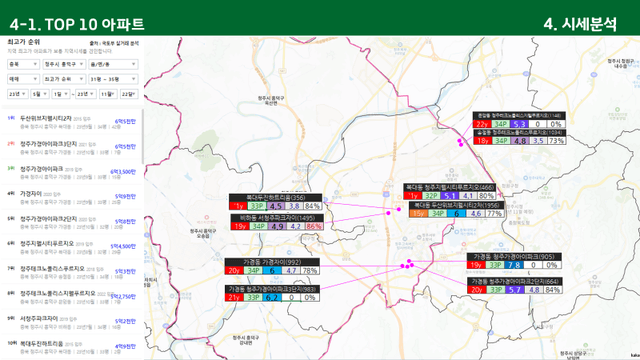Viewport: 640px width, 360px height.
Task: Open the 31평 ~ 35평 size dropdown
Action: point(113,79)
